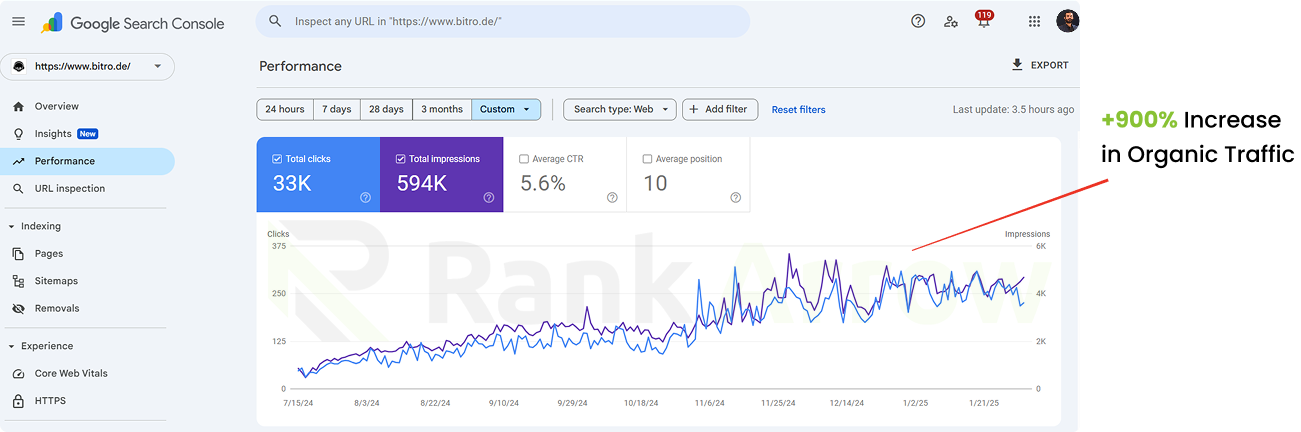Click the Inspect any URL search field
Viewport: 1301px width, 432px height.
[510, 21]
